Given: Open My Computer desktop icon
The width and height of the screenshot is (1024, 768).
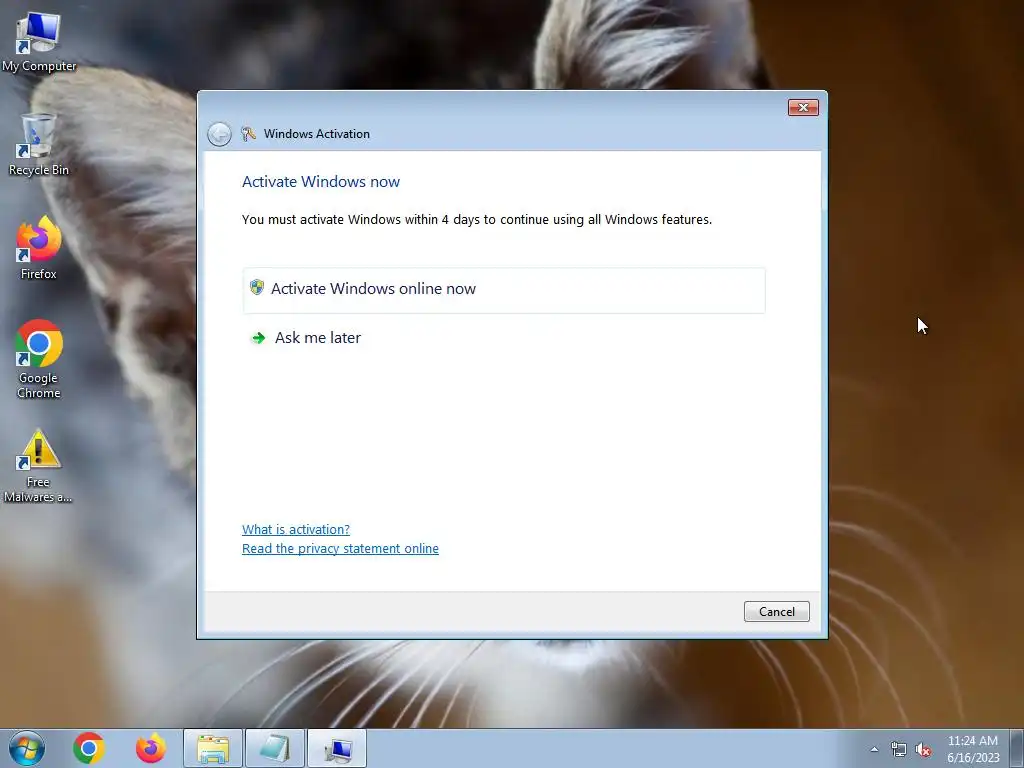Looking at the screenshot, I should 39,42.
